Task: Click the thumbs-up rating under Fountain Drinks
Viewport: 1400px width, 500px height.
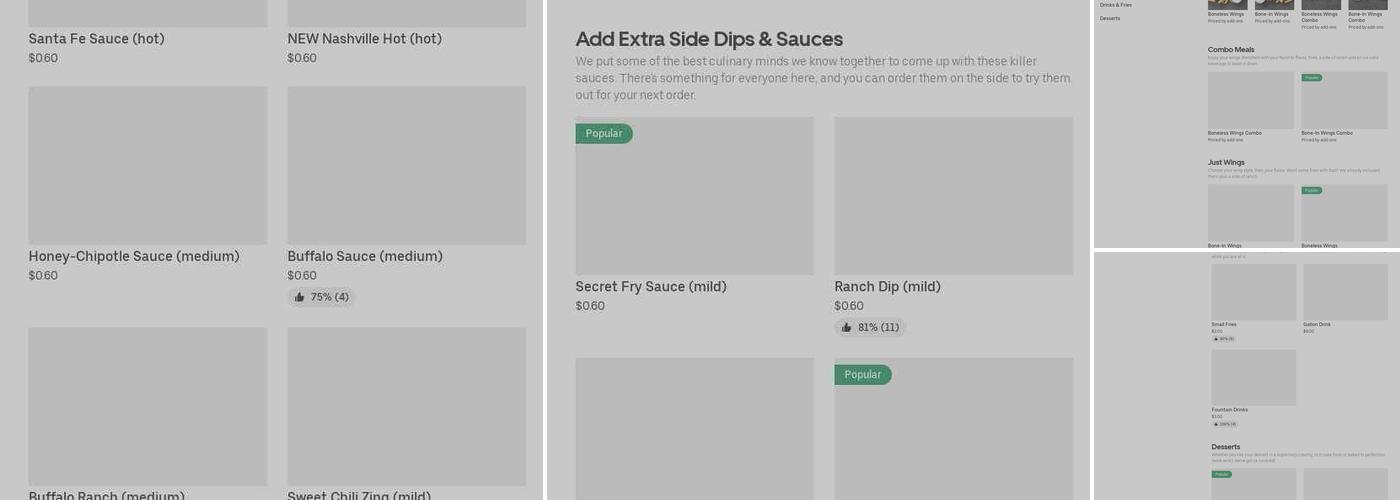Action: [1225, 424]
